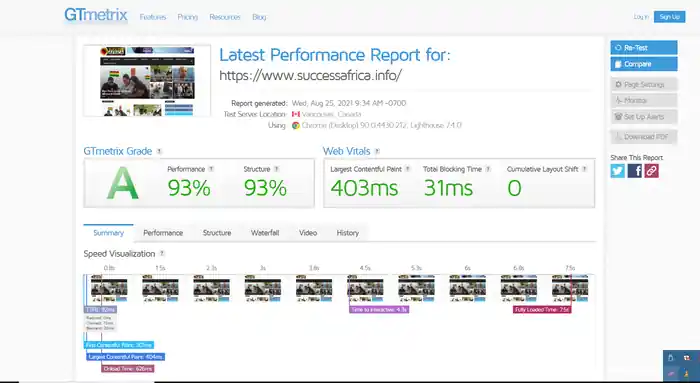Click the Log In link
The height and width of the screenshot is (383, 700).
641,17
